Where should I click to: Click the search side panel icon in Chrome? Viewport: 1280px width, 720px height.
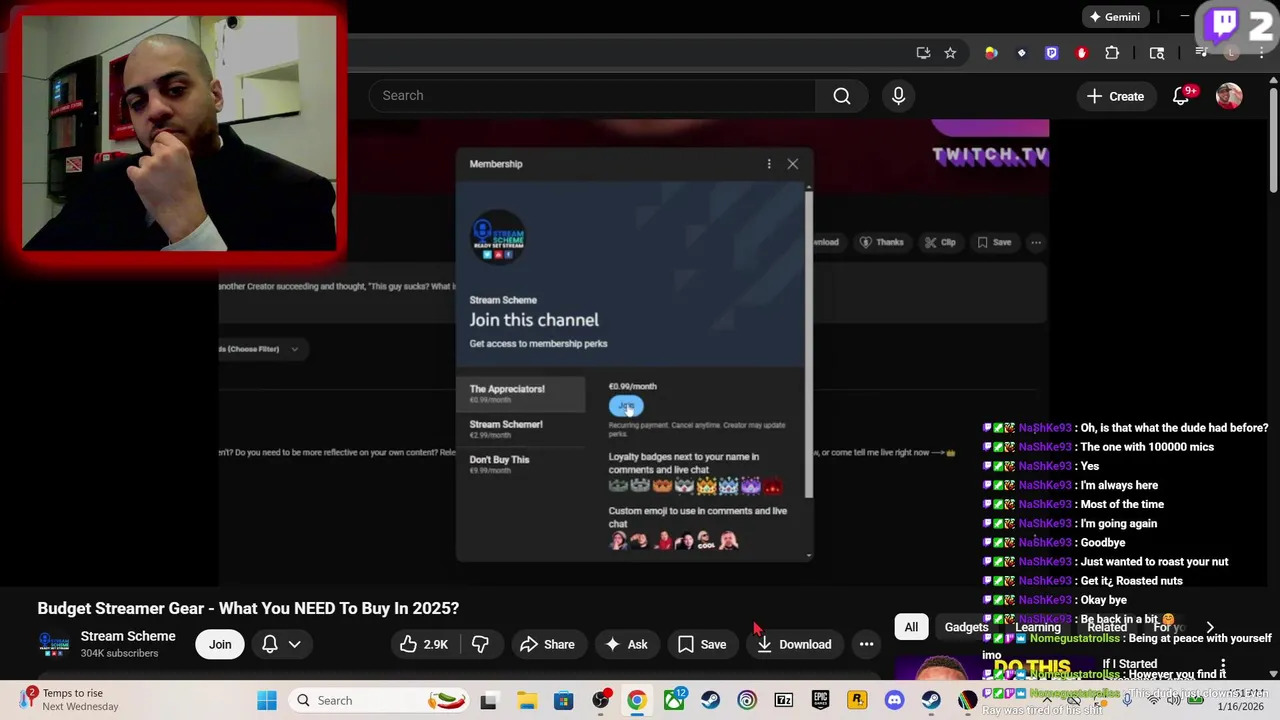pos(1157,53)
